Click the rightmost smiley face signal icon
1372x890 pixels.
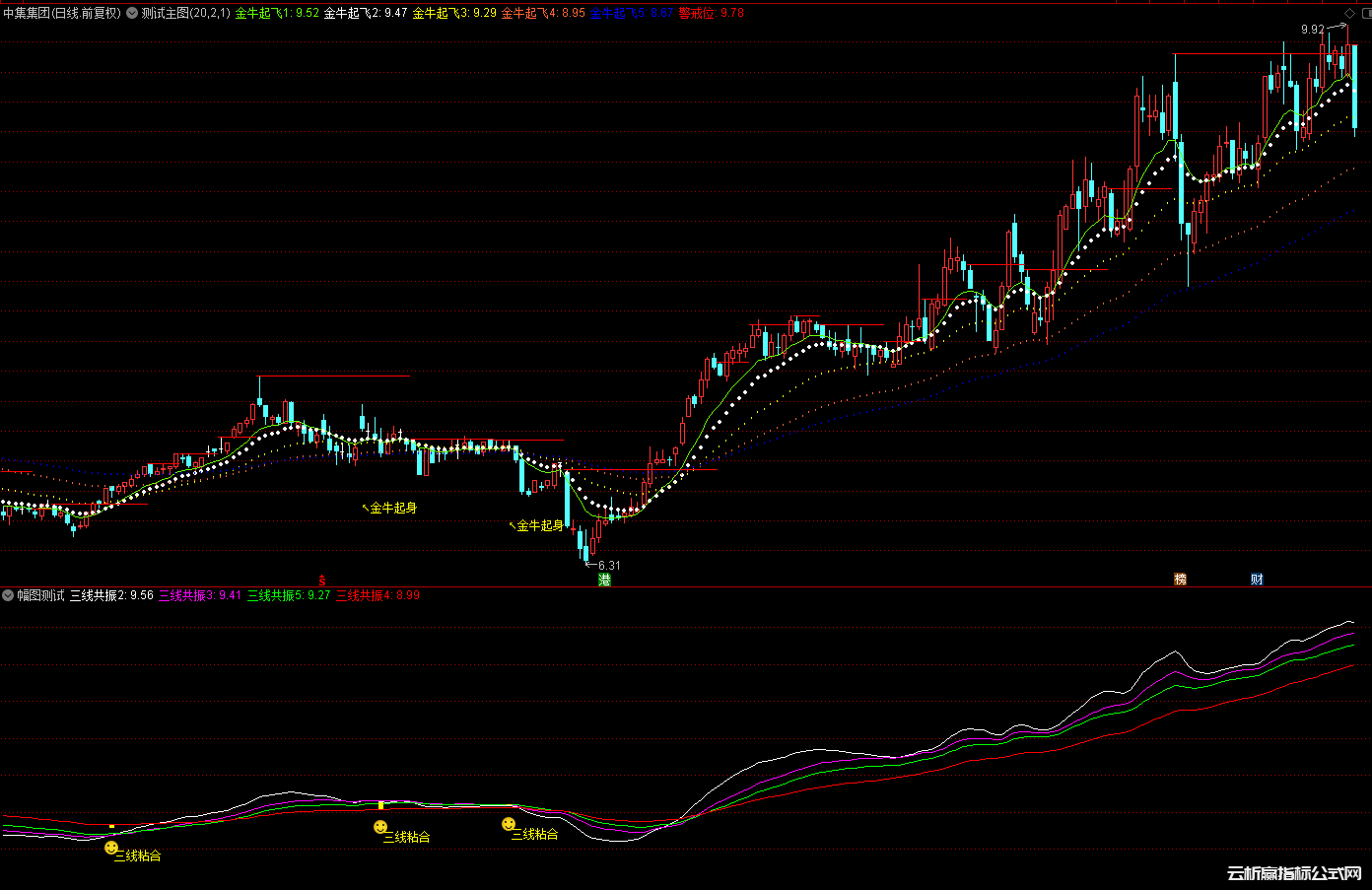(x=509, y=824)
